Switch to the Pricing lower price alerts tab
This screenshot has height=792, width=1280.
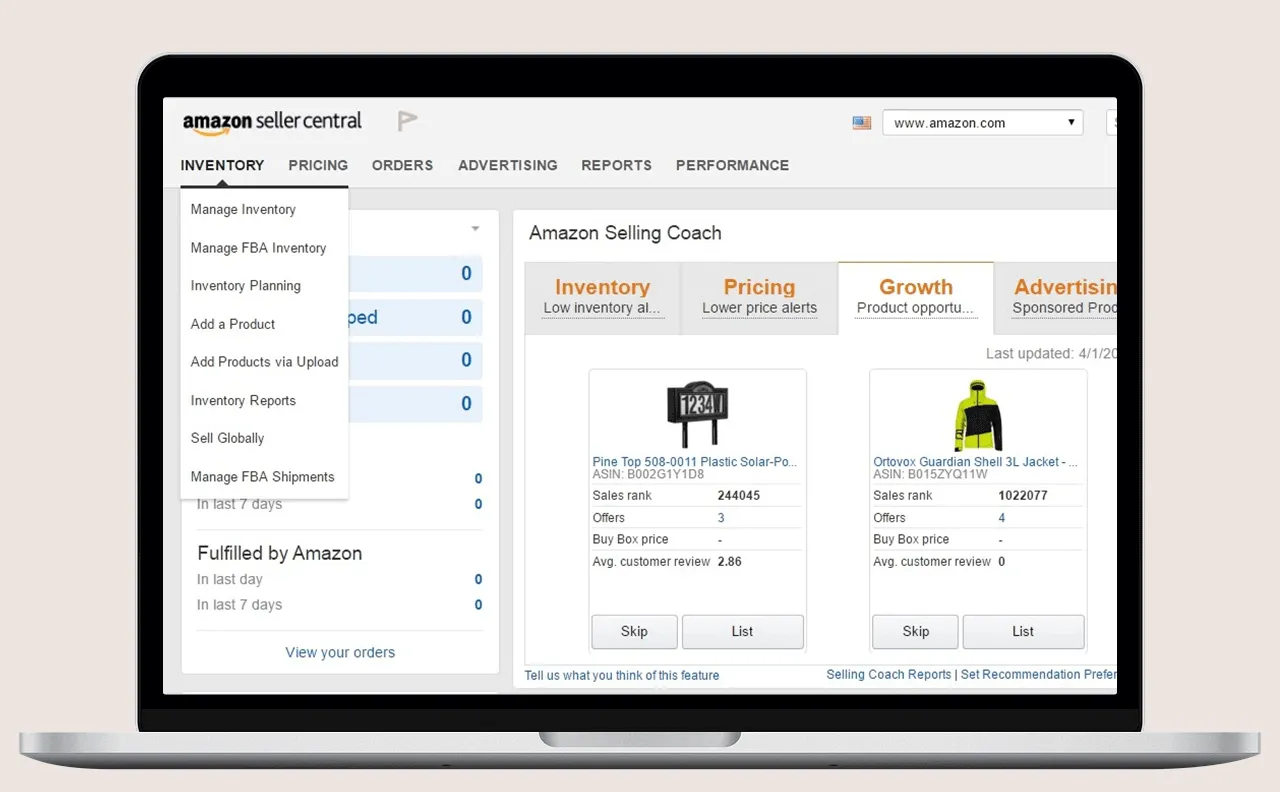pos(759,297)
